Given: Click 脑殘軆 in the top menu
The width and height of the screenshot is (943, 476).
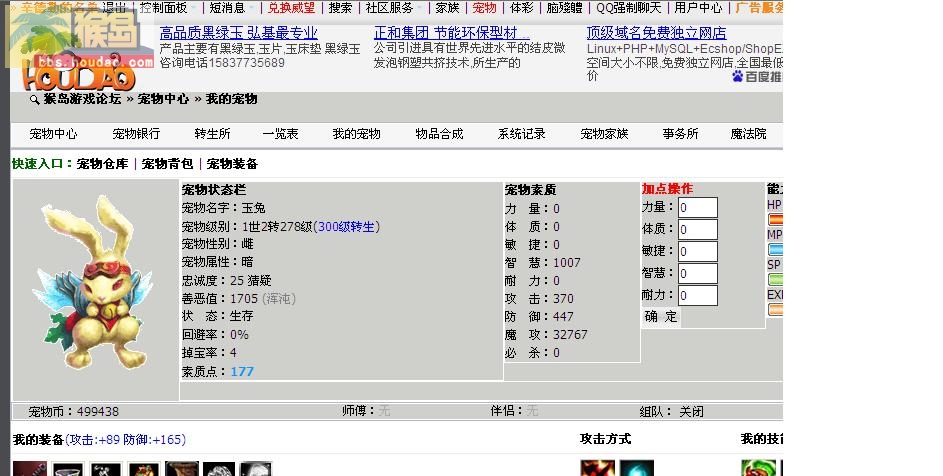Looking at the screenshot, I should pyautogui.click(x=565, y=8).
